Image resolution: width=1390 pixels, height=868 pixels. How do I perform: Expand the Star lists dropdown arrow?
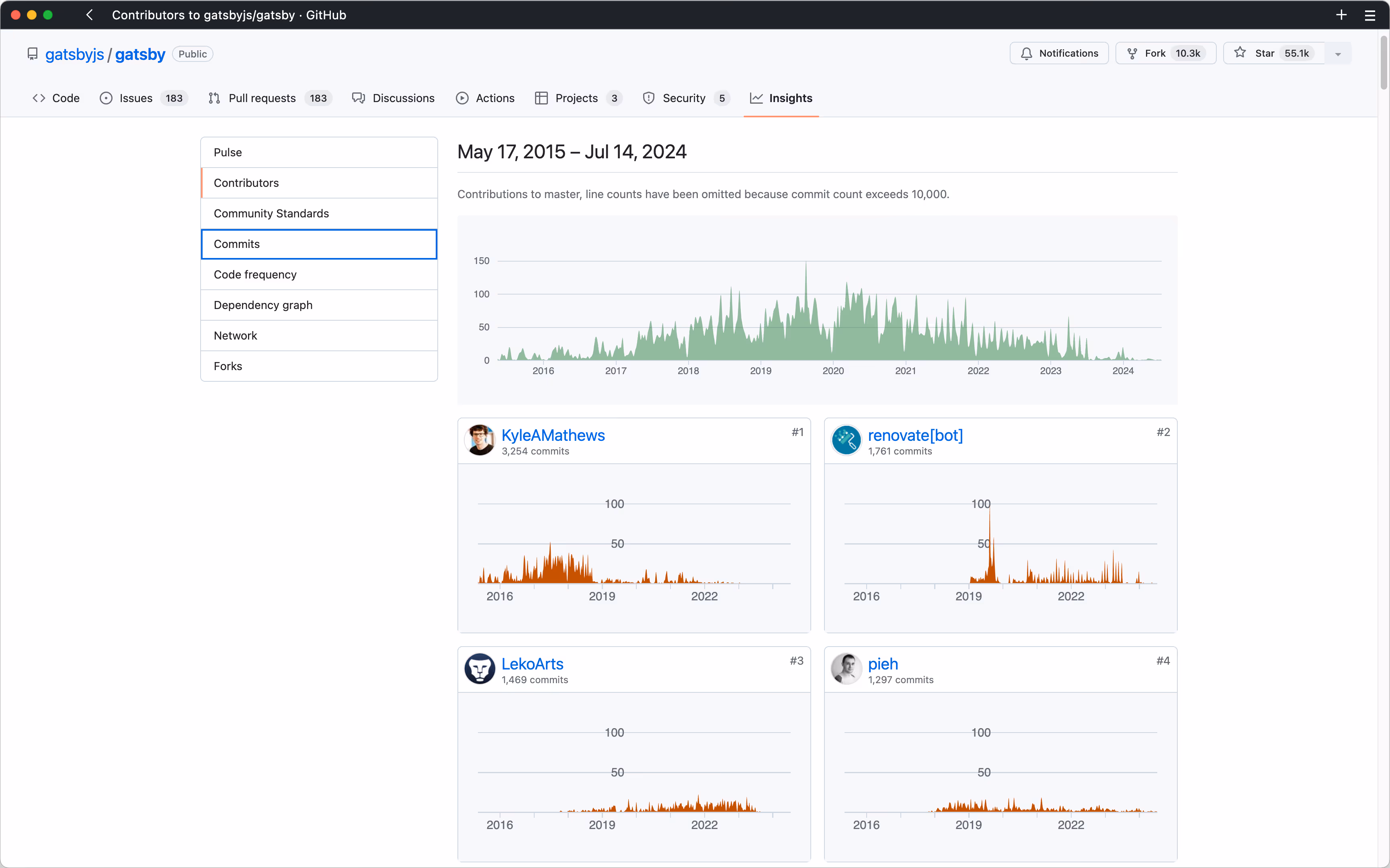(x=1338, y=54)
